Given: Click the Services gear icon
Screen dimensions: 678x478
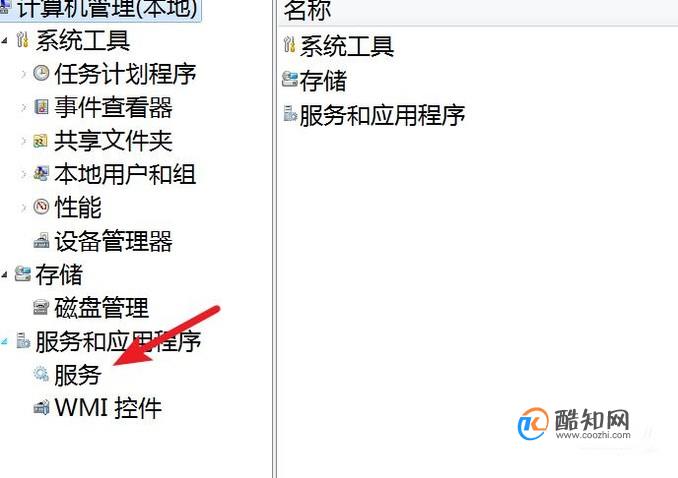Looking at the screenshot, I should coord(41,374).
